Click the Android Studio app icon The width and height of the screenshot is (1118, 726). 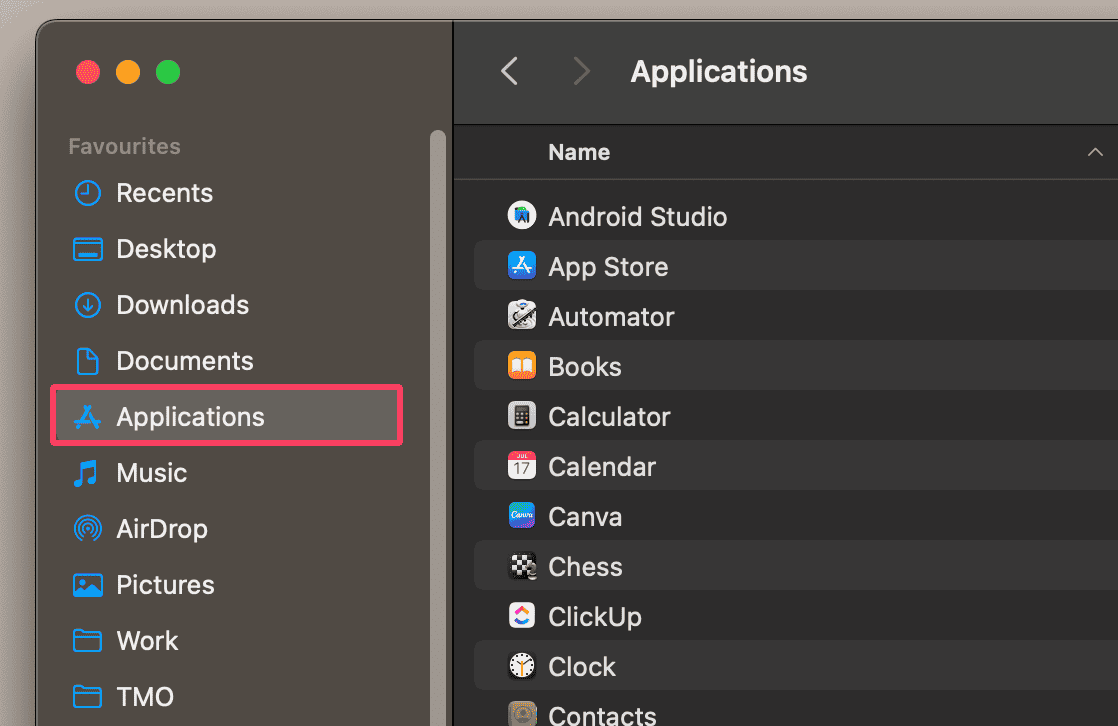tap(522, 216)
